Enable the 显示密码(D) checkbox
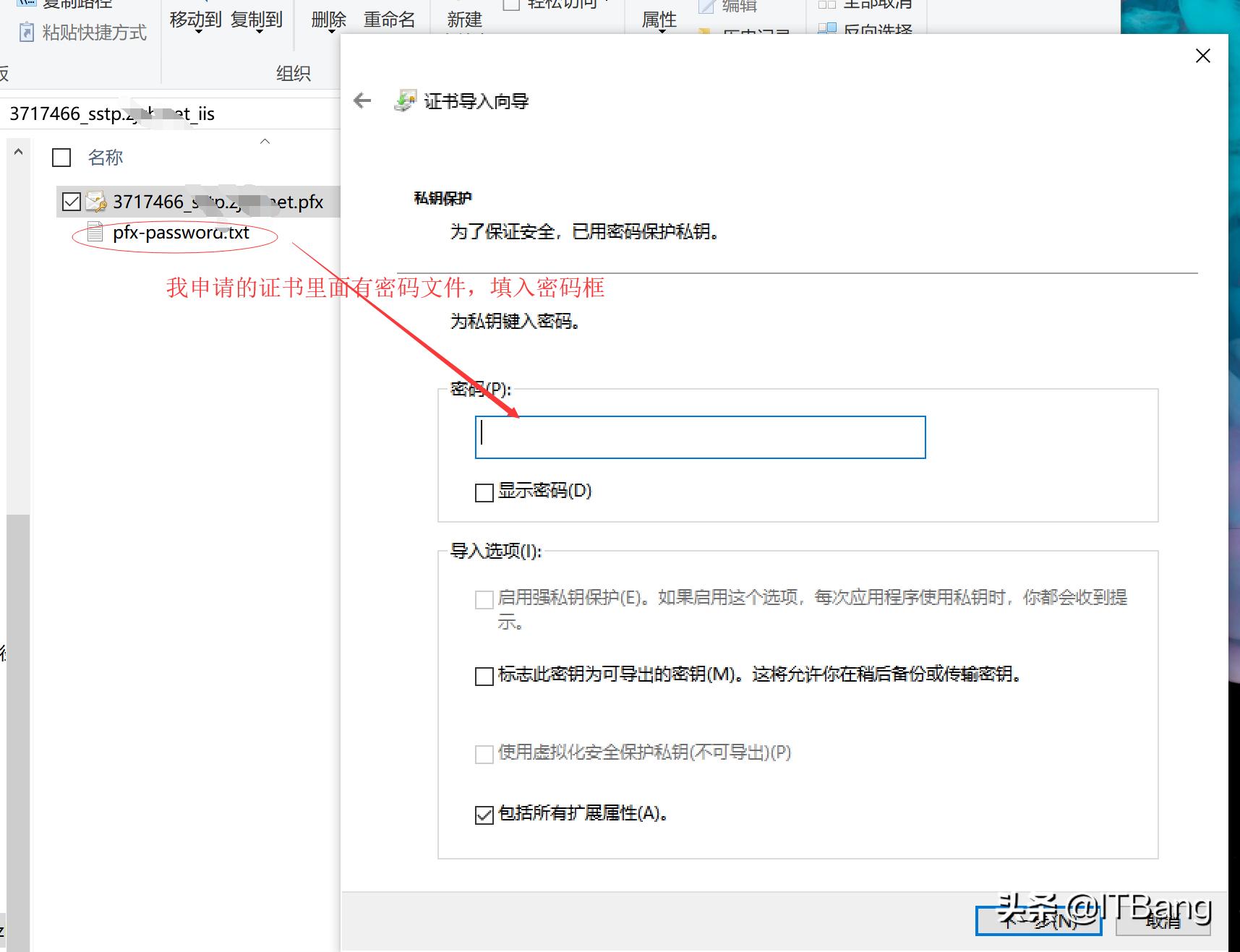 pos(484,492)
